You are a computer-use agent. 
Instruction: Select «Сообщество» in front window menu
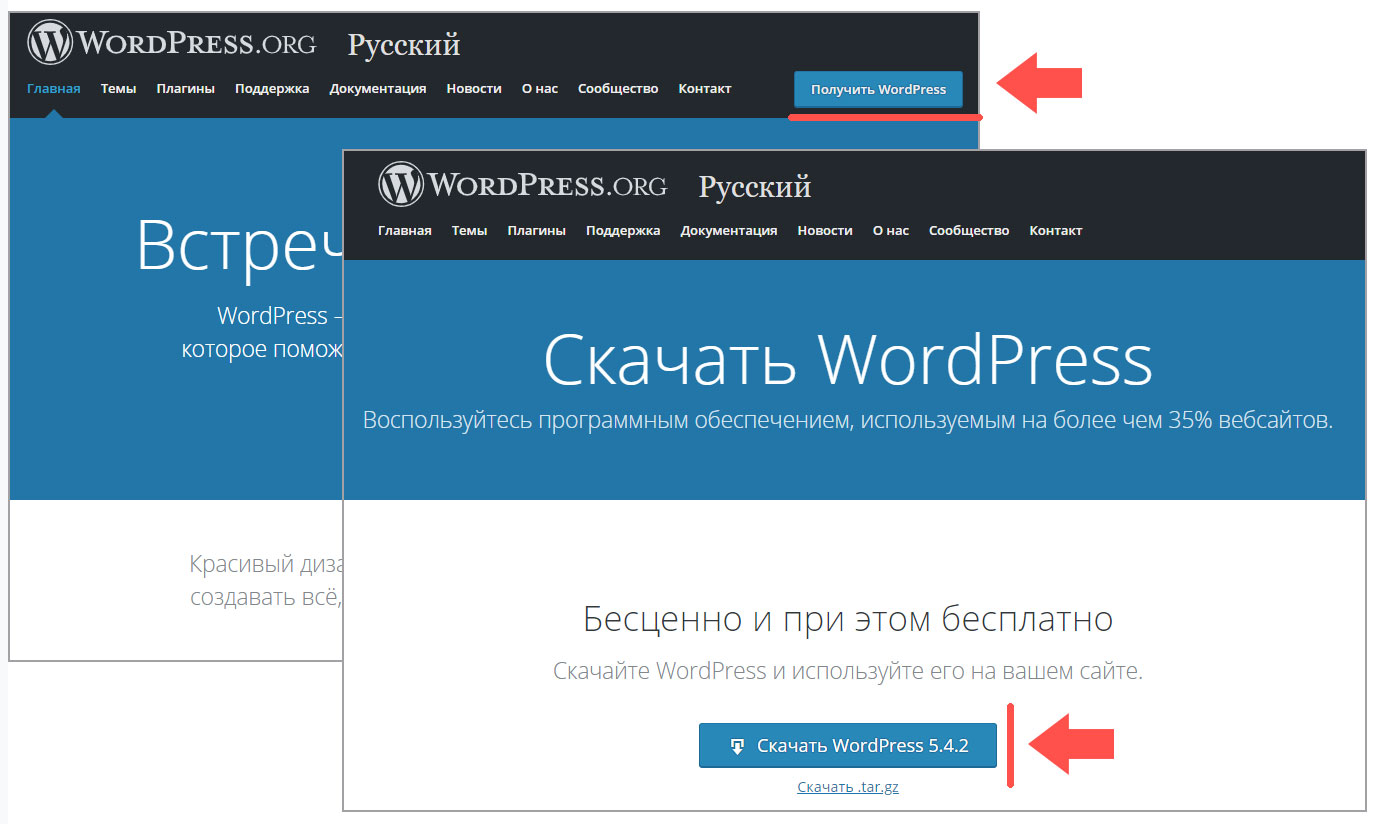[969, 230]
